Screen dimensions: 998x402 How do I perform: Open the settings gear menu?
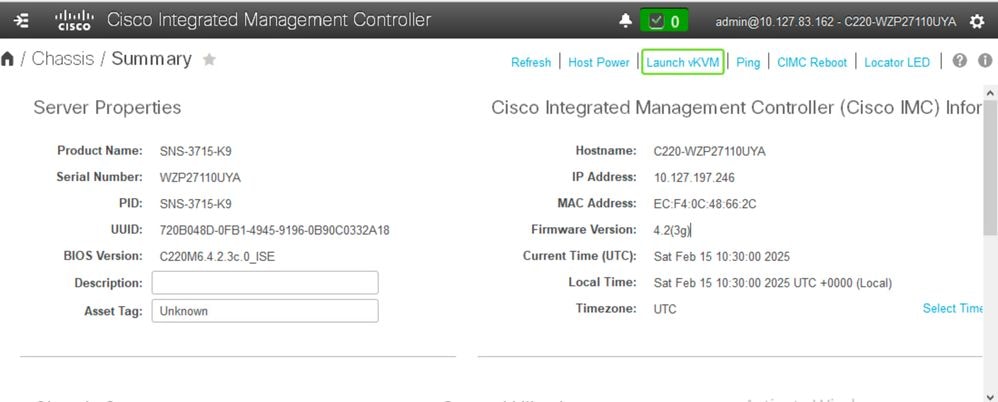[x=977, y=21]
